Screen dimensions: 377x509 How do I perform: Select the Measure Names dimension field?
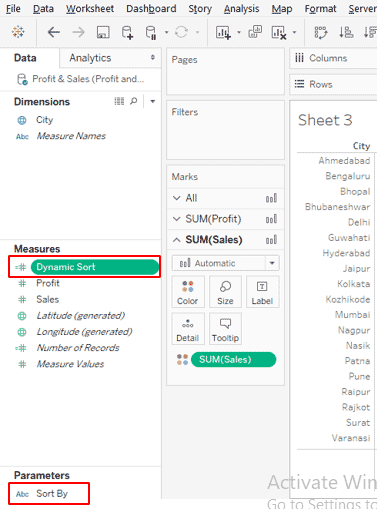pyautogui.click(x=71, y=136)
